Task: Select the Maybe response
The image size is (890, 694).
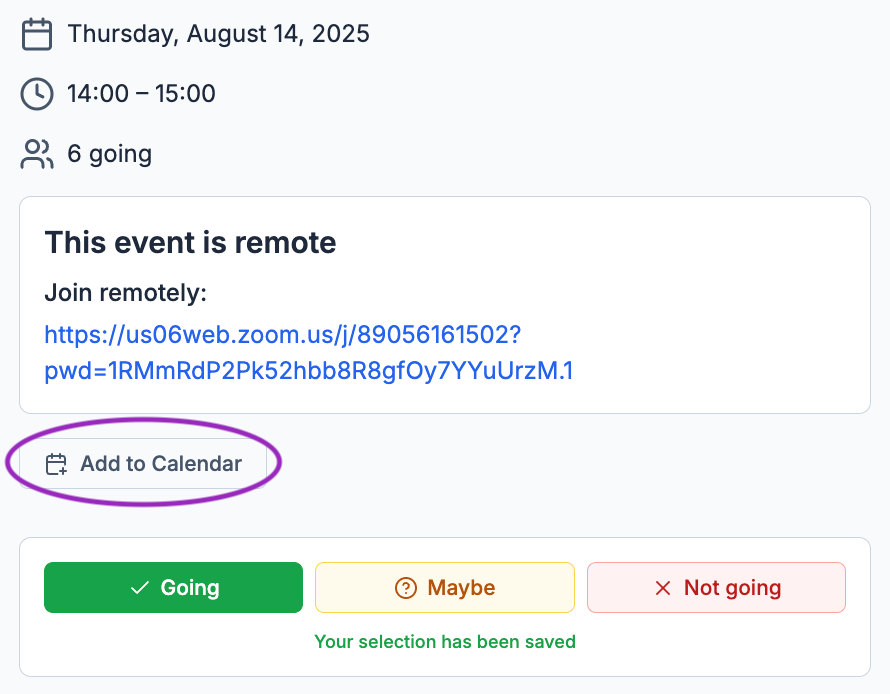Action: 445,587
